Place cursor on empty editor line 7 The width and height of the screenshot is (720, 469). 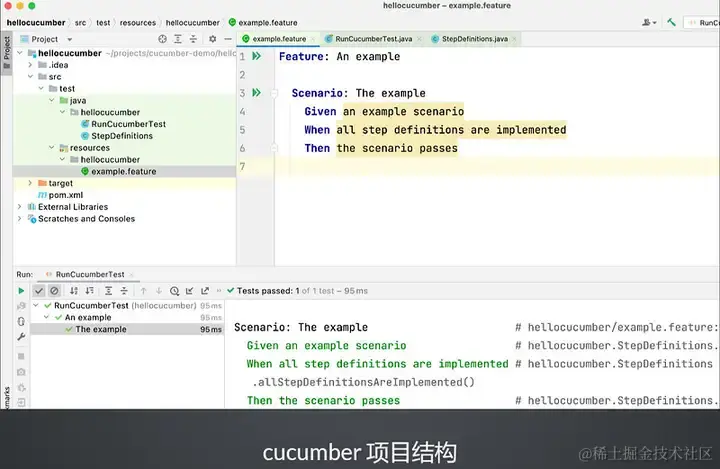coord(497,166)
